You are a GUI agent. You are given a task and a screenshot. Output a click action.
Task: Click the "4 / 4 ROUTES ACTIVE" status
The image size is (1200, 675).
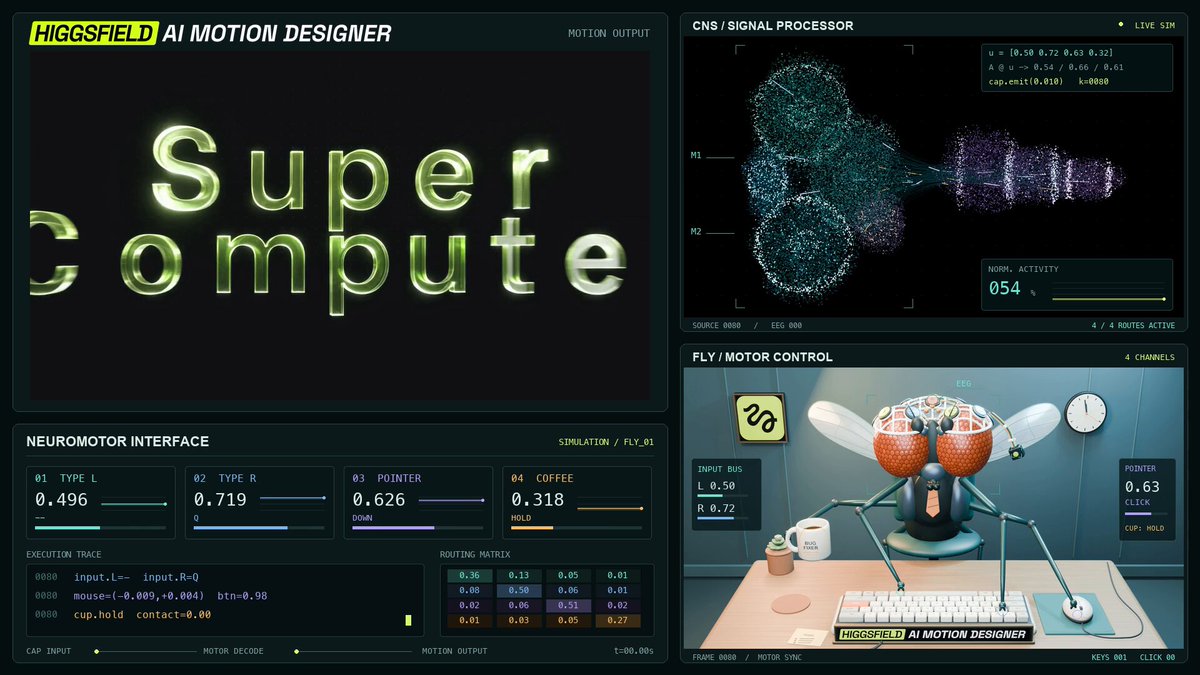(1133, 325)
